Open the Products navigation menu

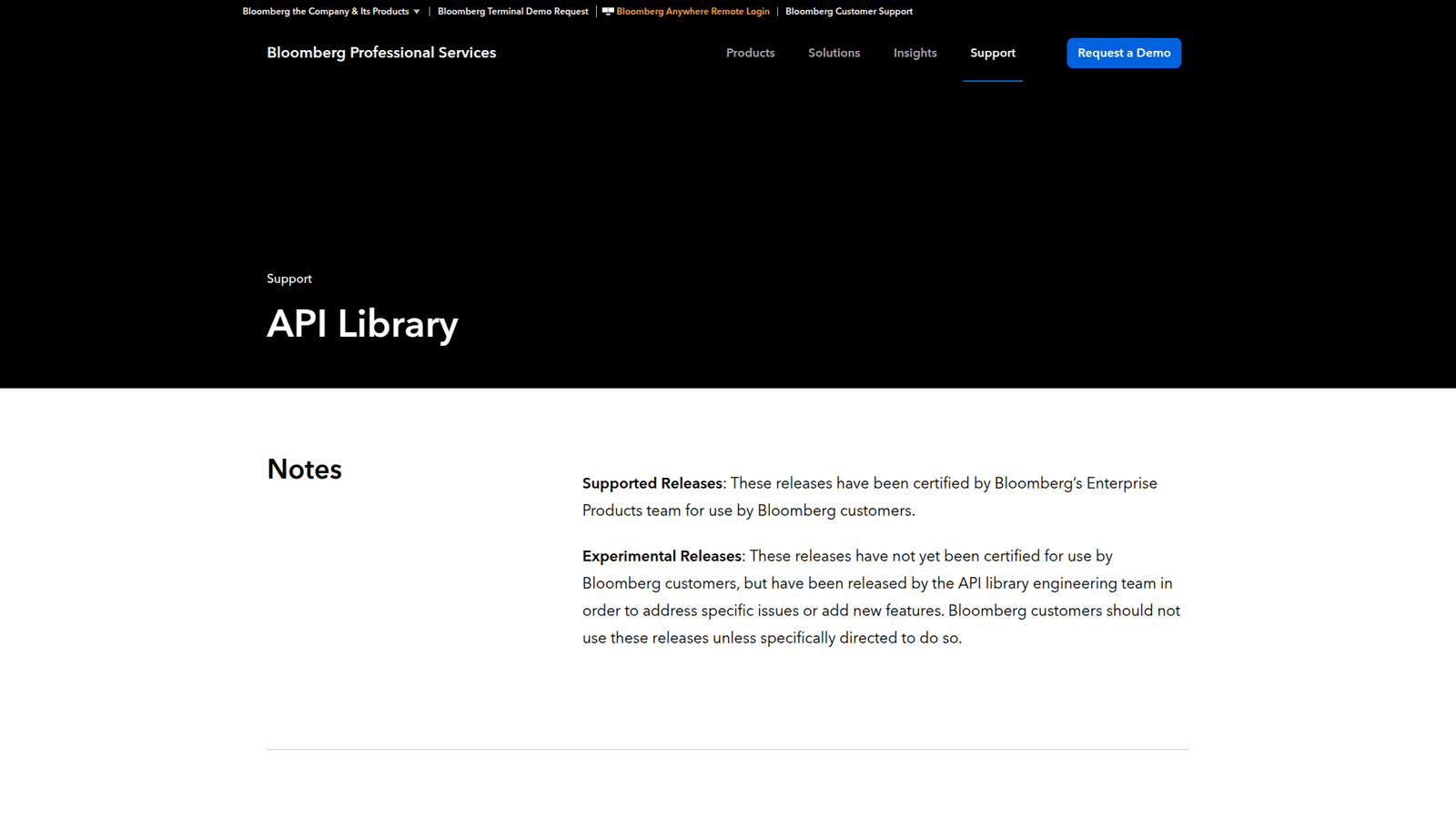750,53
